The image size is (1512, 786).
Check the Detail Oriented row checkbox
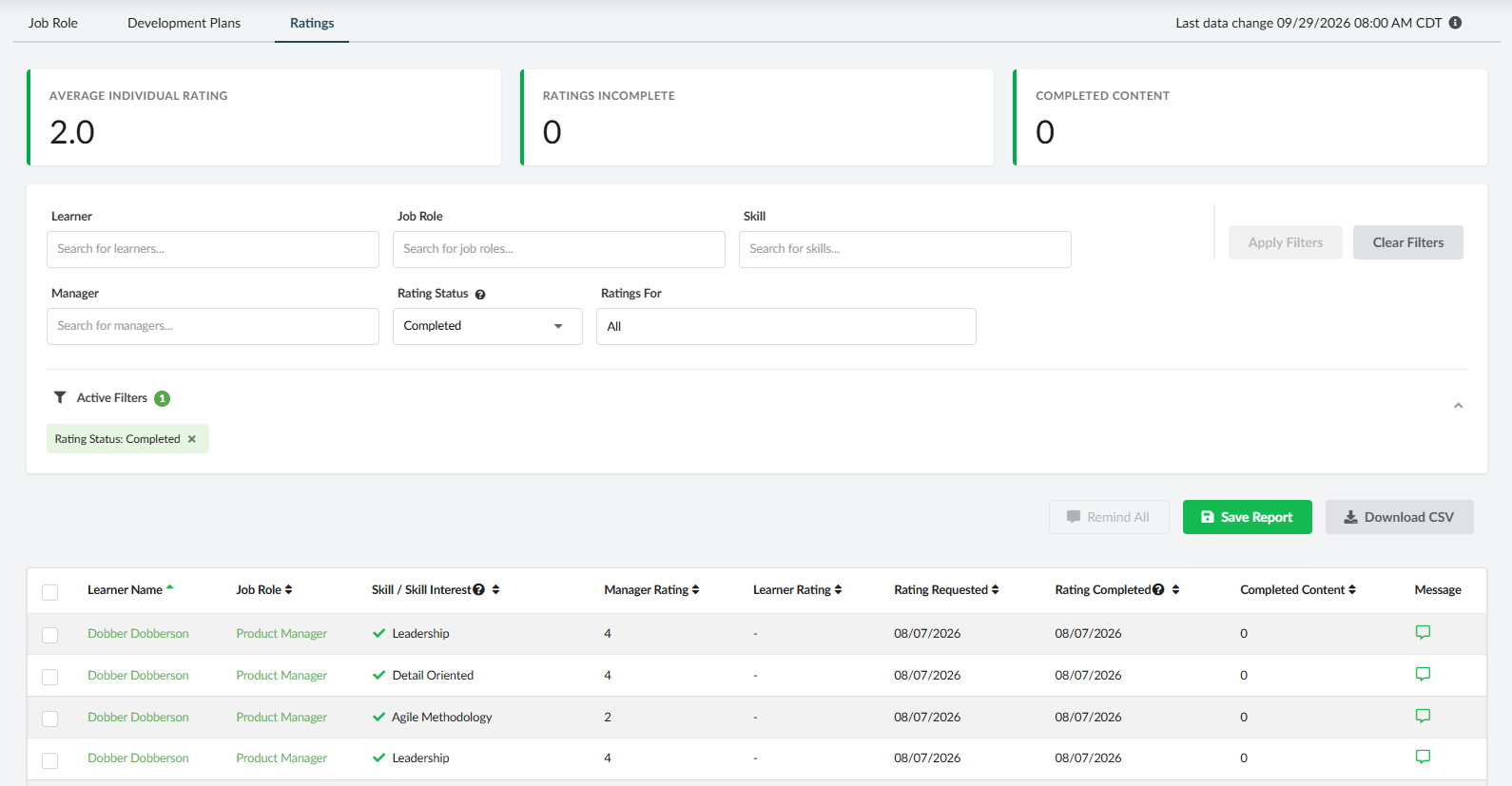point(50,677)
